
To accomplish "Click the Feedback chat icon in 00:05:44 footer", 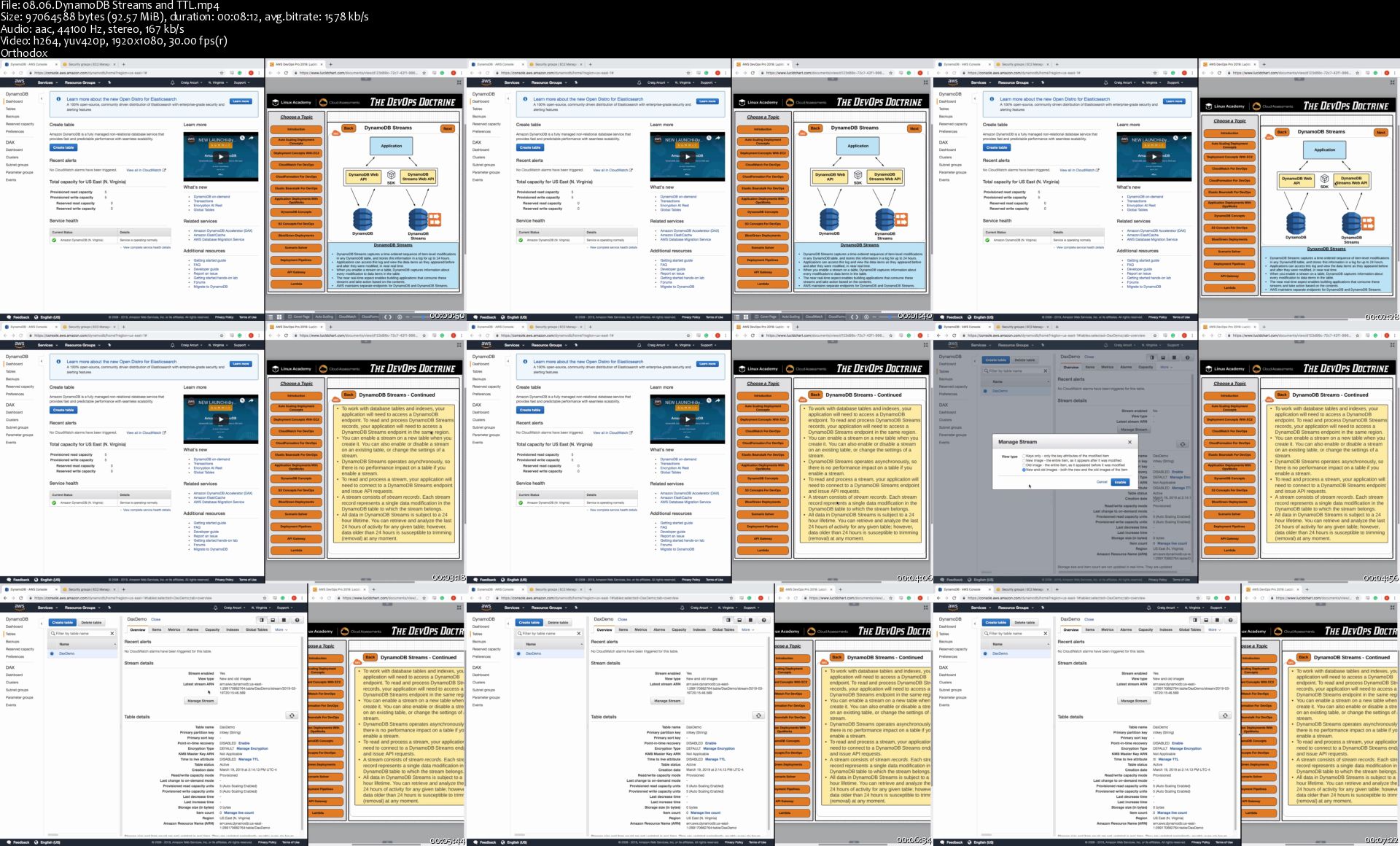I will (8, 842).
